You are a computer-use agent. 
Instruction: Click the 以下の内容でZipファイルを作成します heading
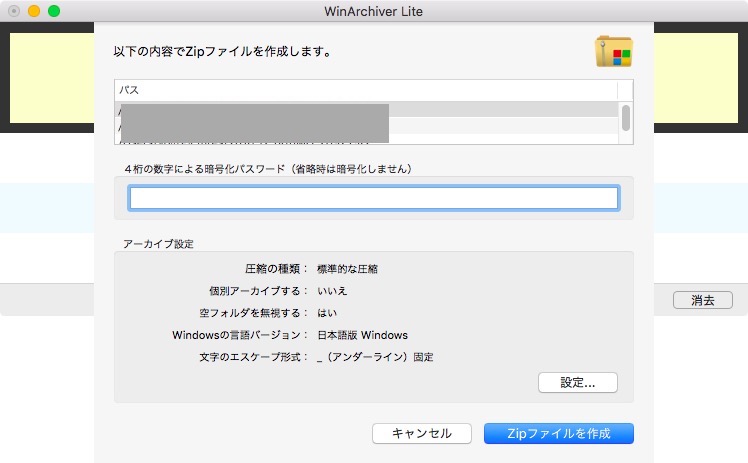[x=223, y=51]
